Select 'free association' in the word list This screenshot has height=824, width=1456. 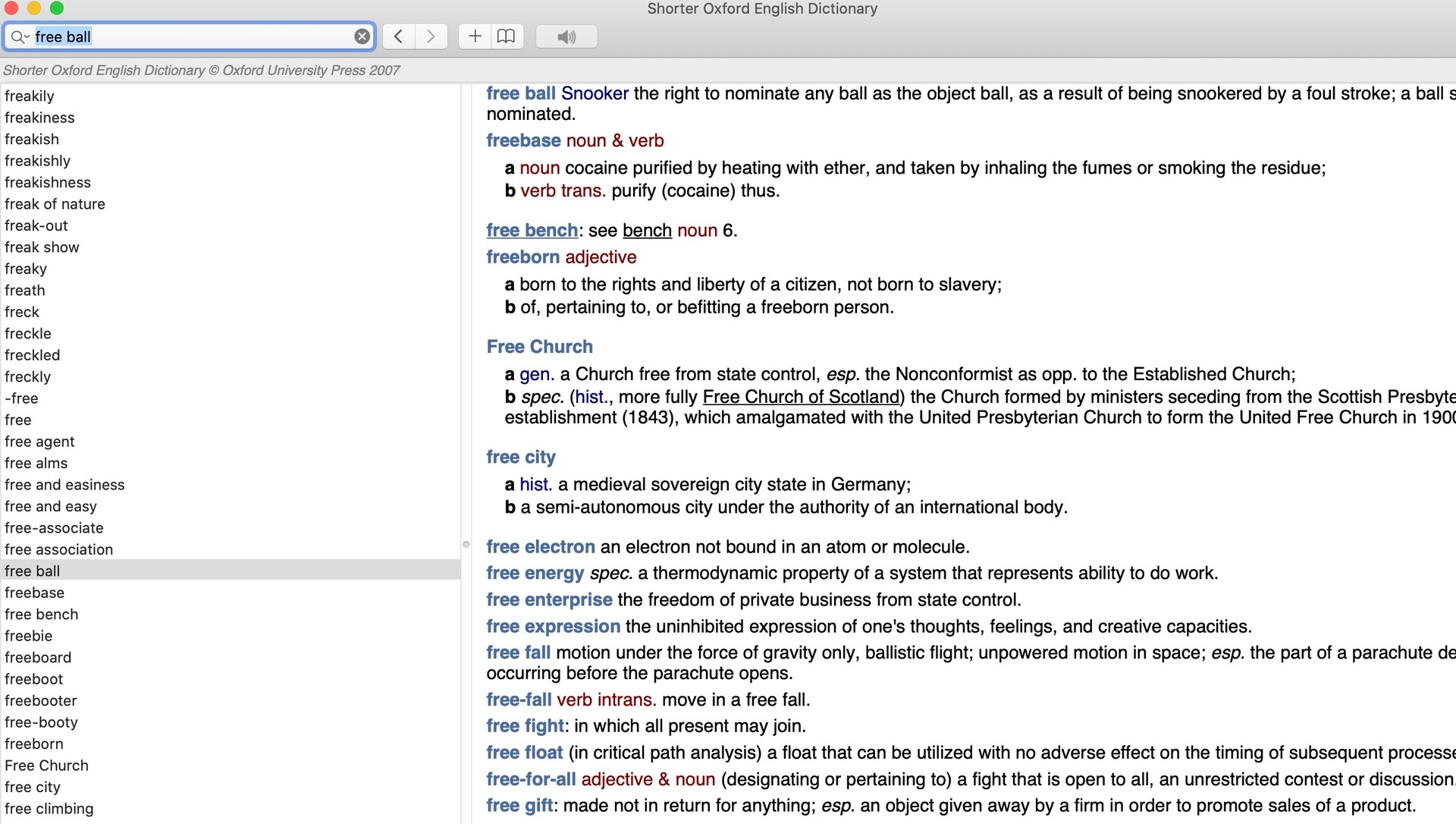pyautogui.click(x=231, y=550)
